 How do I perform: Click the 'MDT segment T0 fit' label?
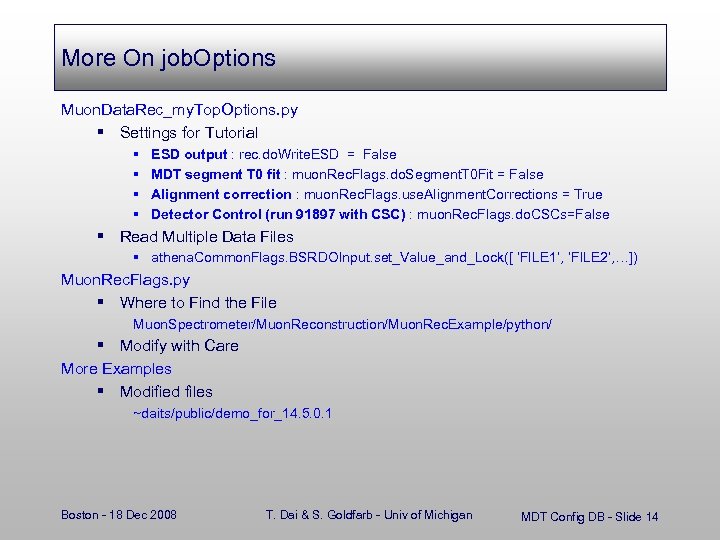coord(215,174)
